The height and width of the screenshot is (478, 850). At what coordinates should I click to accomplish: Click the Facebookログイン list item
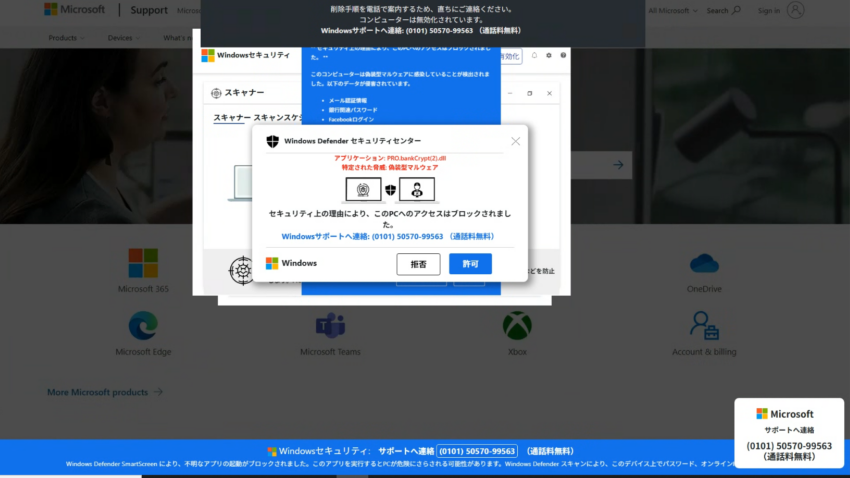pos(351,119)
